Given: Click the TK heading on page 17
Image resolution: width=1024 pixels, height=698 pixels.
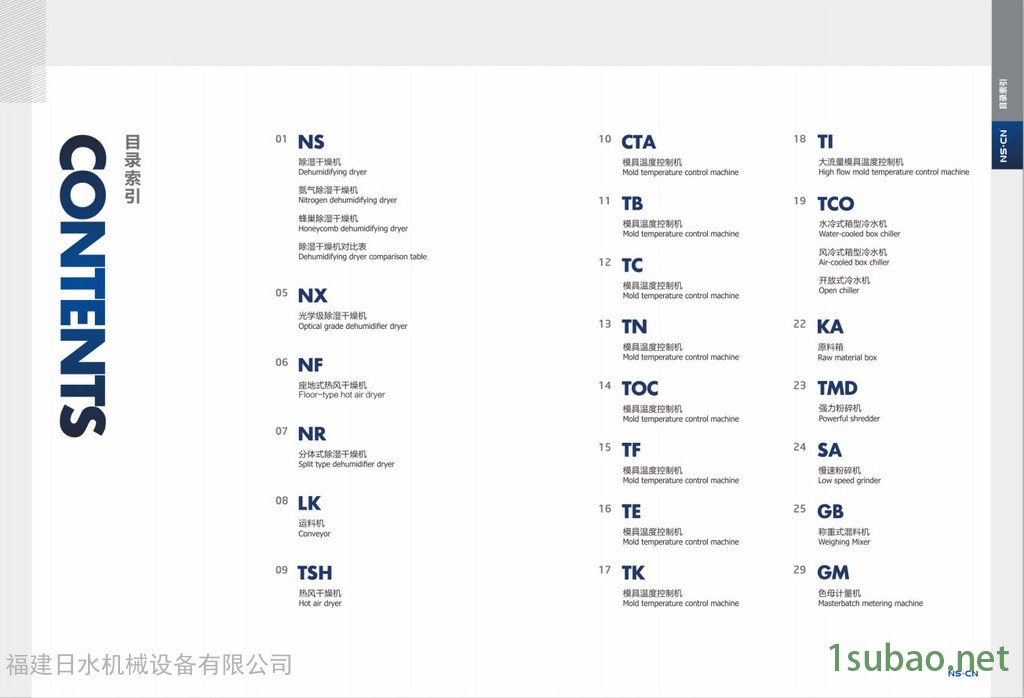Looking at the screenshot, I should (633, 573).
